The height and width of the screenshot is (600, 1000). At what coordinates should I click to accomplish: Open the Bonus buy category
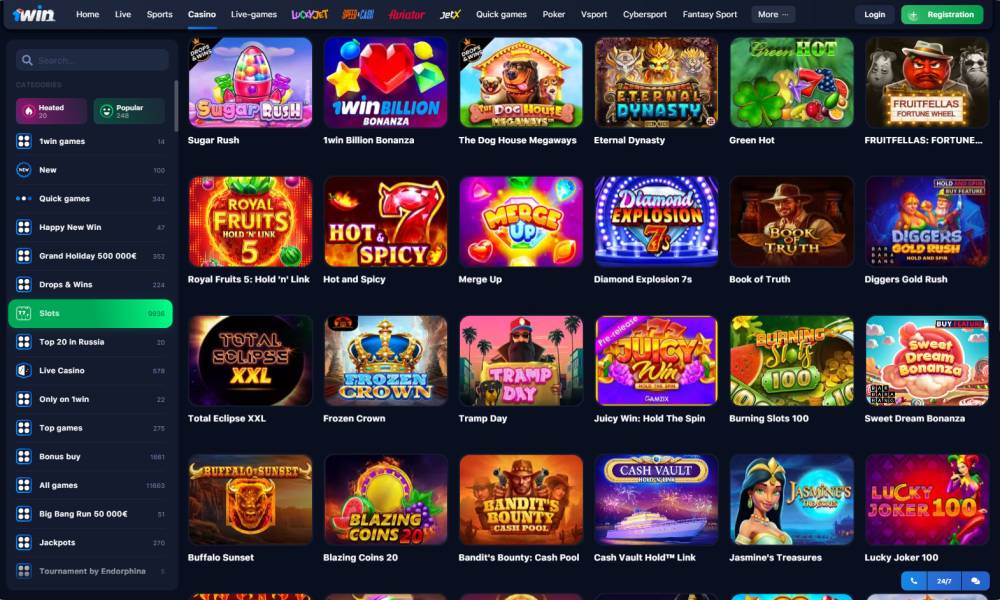tap(91, 457)
